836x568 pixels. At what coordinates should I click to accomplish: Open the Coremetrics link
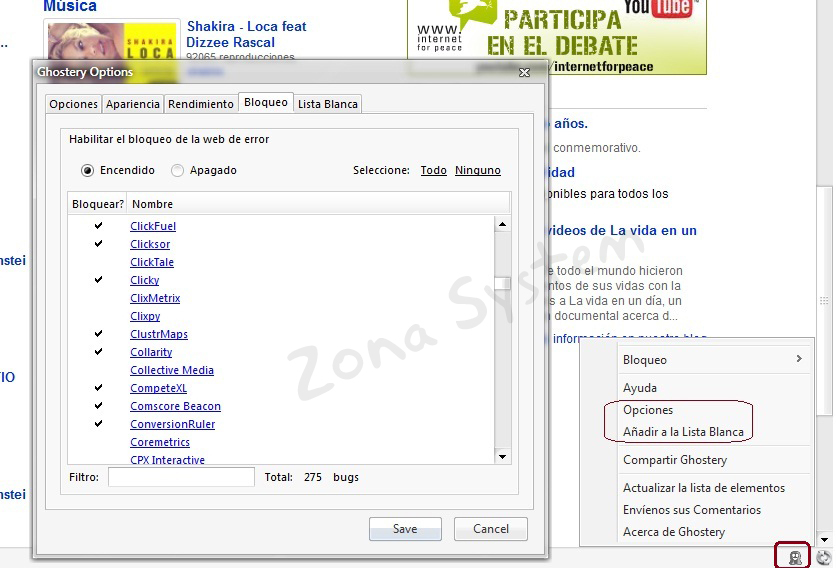click(x=160, y=442)
